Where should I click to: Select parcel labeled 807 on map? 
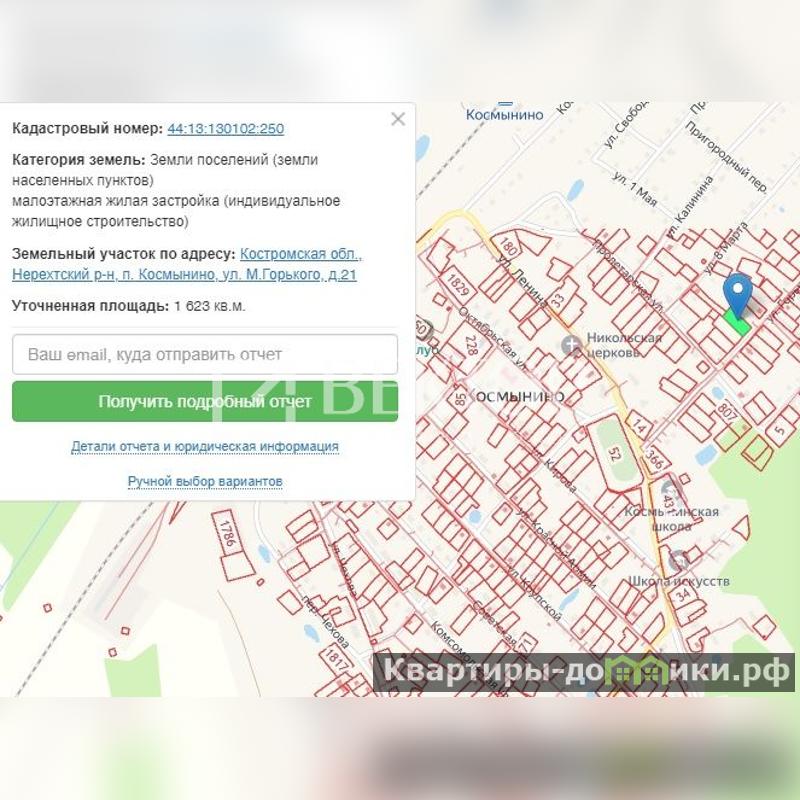[x=729, y=411]
